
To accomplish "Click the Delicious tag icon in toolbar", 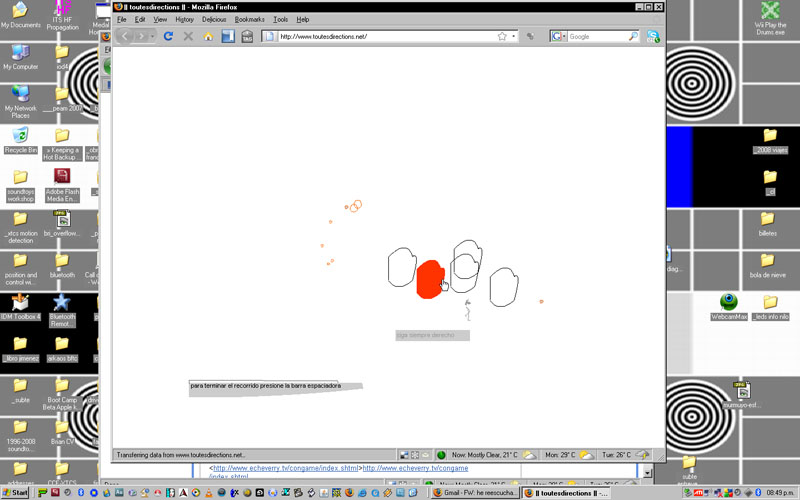I will pyautogui.click(x=247, y=37).
